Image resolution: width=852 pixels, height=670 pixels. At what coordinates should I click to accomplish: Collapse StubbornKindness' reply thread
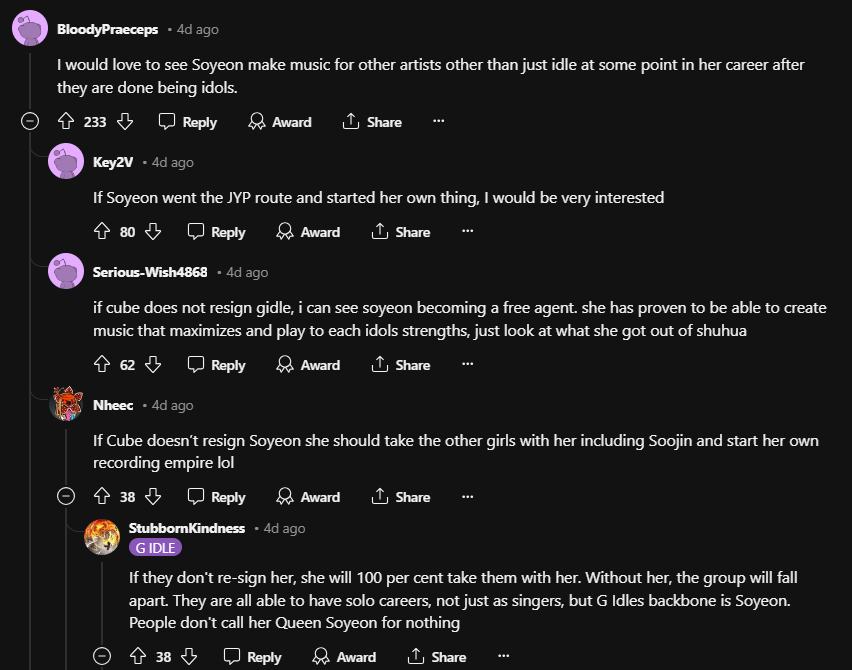(x=102, y=657)
